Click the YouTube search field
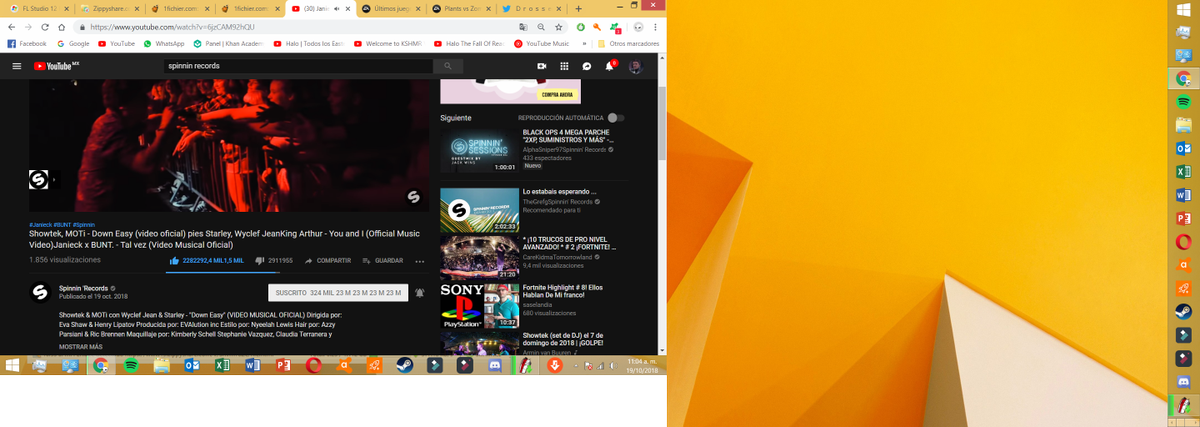The width and height of the screenshot is (1200, 427). tap(298, 66)
